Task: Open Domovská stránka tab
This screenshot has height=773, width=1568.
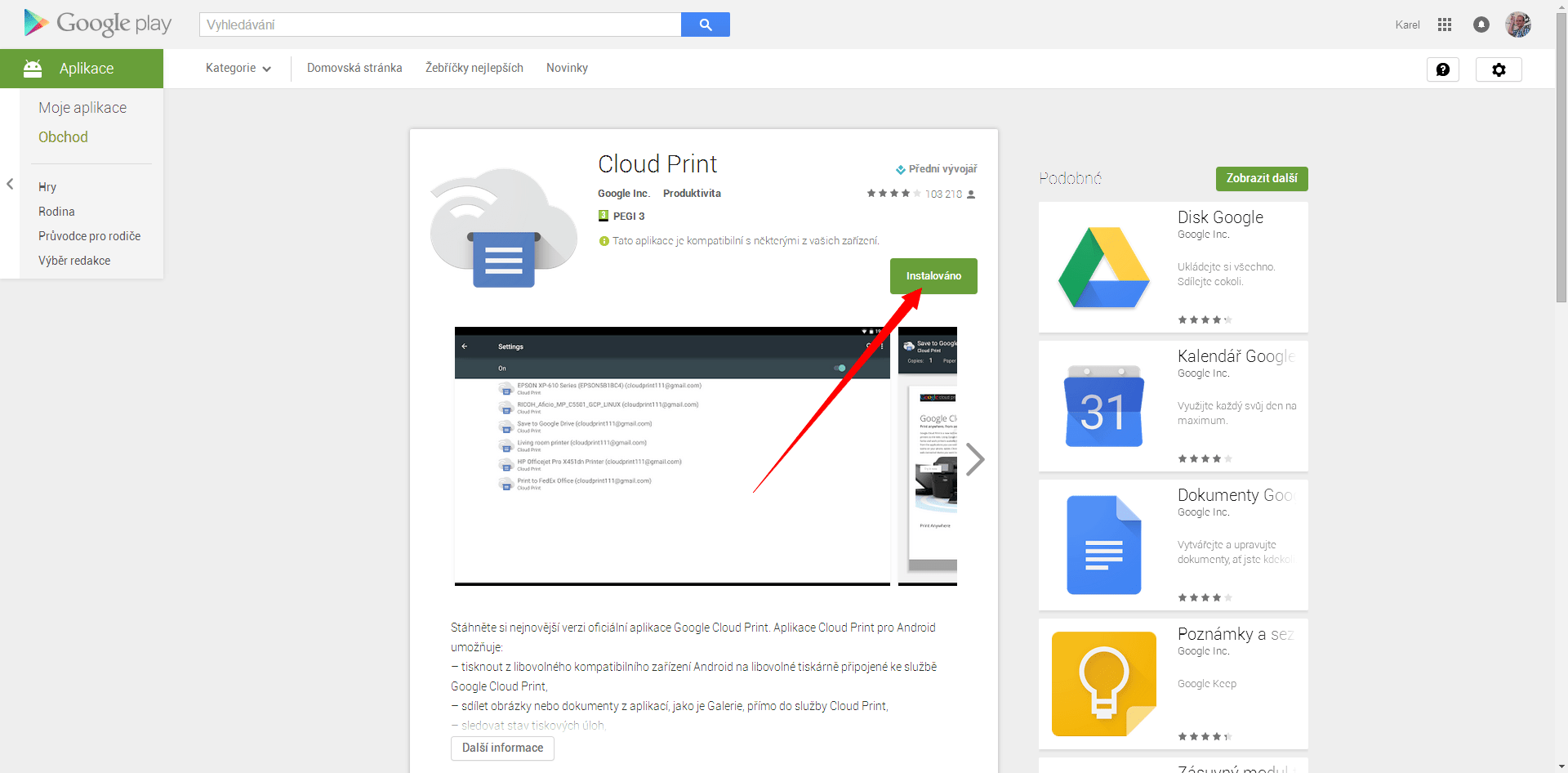Action: point(354,68)
